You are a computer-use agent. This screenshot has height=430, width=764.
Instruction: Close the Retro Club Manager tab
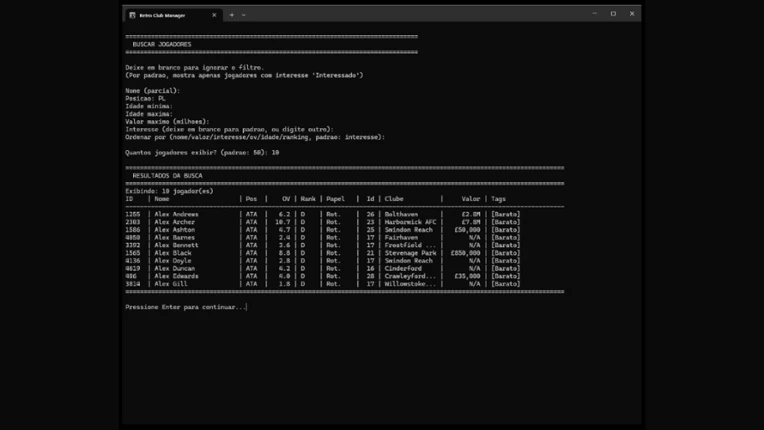(214, 15)
